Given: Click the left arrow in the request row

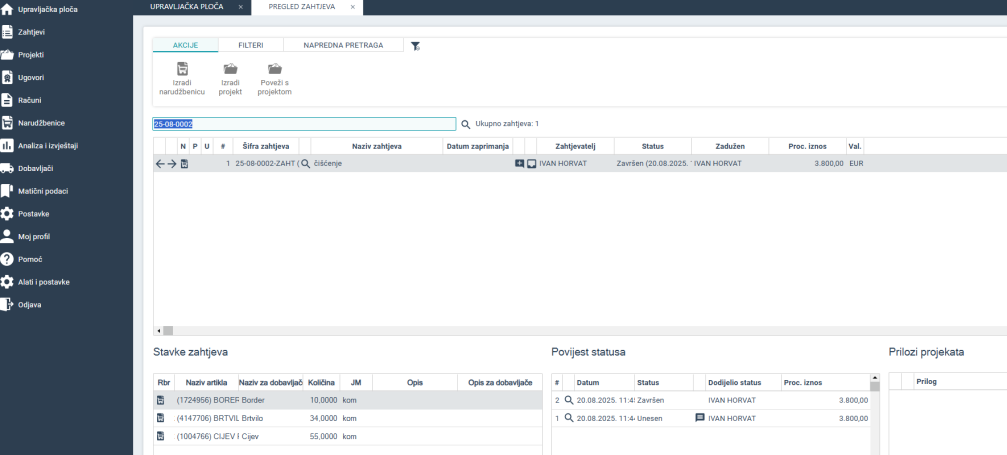Looking at the screenshot, I should 160,163.
